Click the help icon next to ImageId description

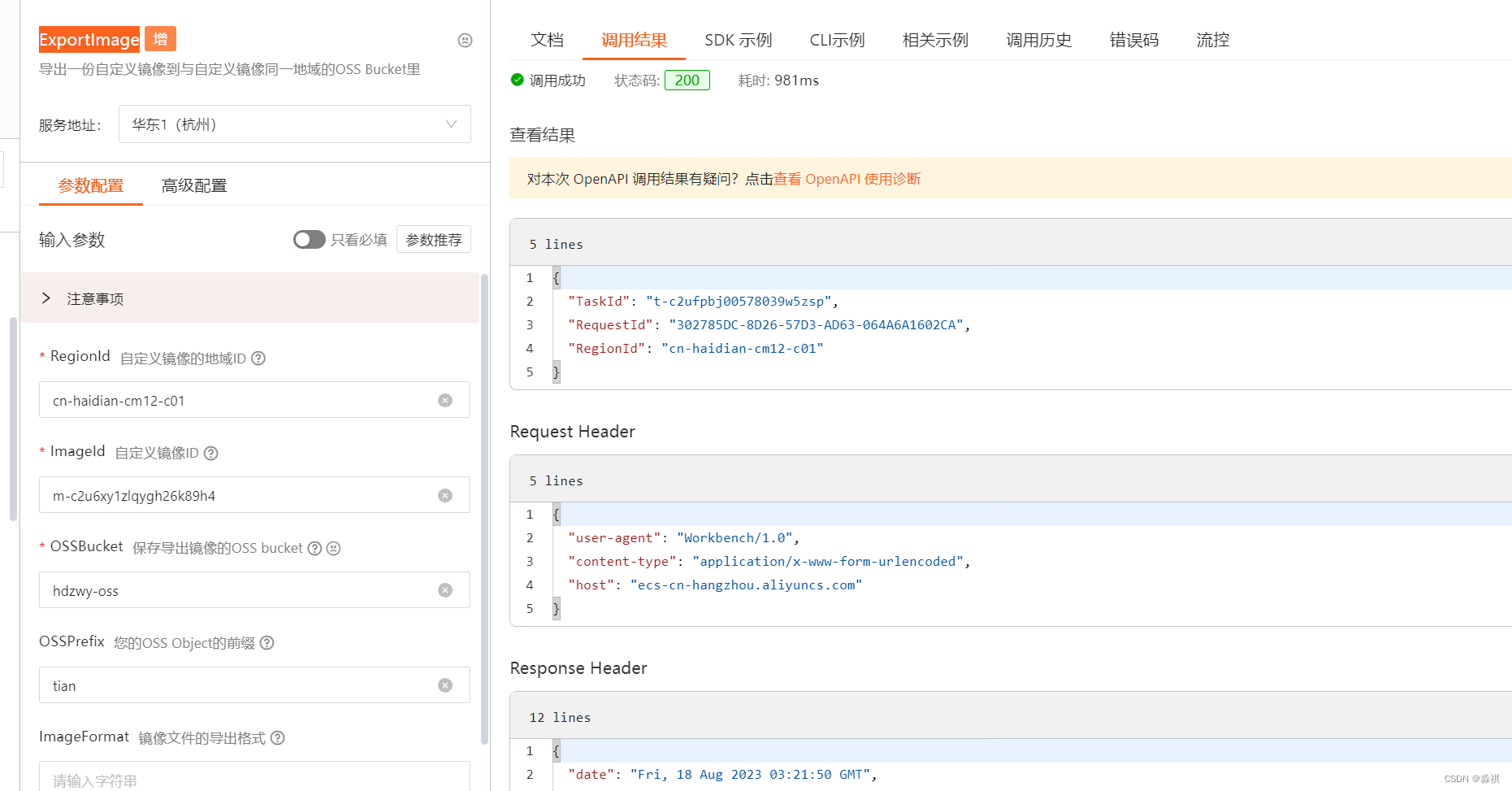coord(210,453)
